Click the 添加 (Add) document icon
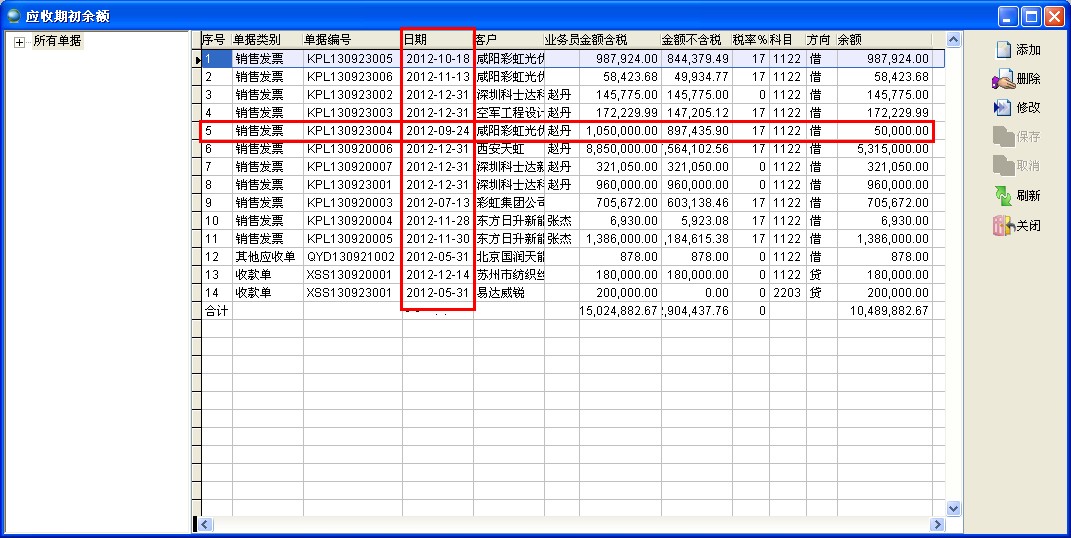 click(x=1003, y=50)
